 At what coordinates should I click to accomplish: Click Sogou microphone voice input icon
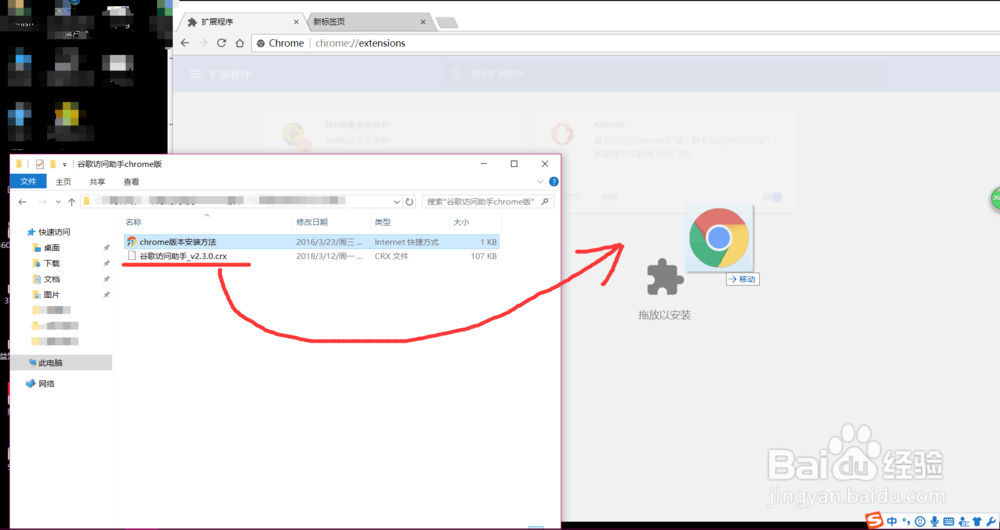tap(934, 521)
